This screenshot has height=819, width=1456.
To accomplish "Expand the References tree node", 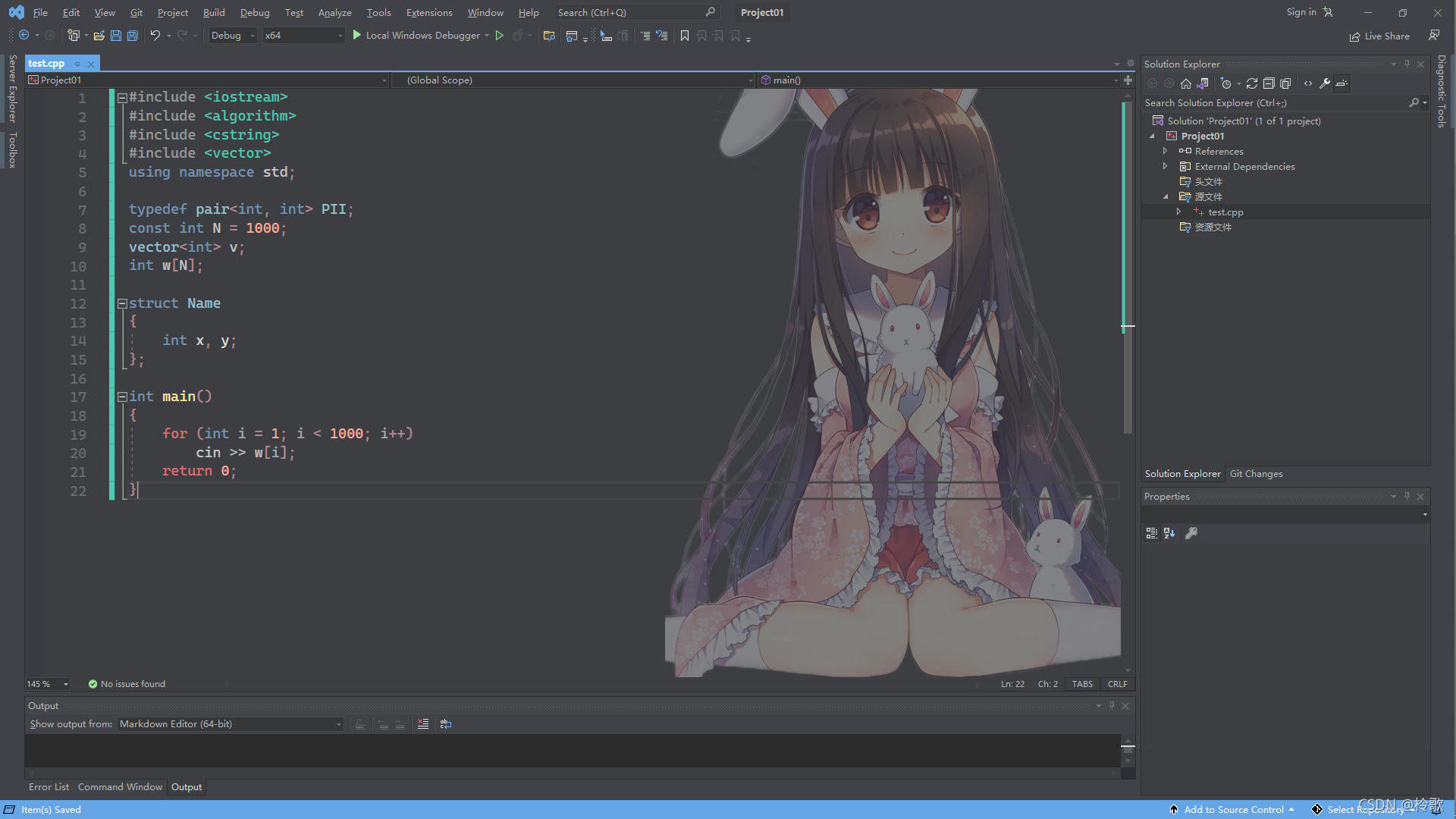I will [x=1165, y=151].
